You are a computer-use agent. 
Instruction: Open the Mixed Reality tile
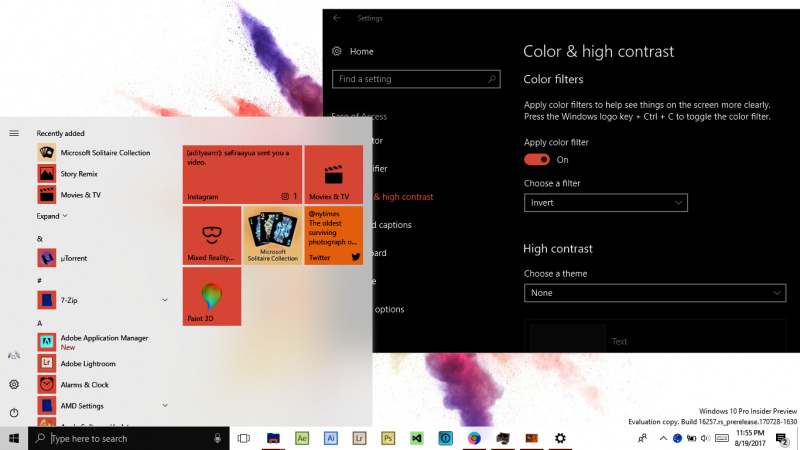[212, 235]
